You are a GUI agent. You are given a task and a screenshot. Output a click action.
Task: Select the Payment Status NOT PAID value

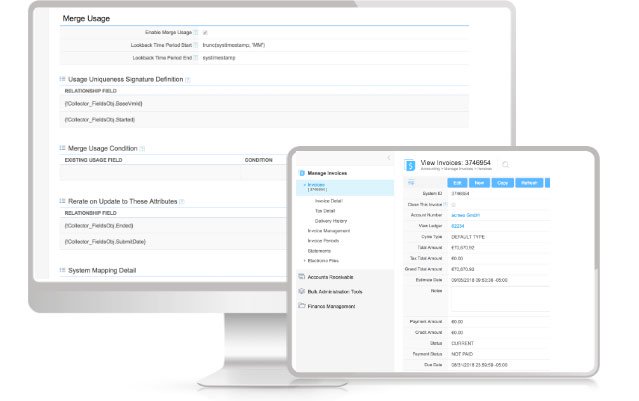click(x=462, y=354)
